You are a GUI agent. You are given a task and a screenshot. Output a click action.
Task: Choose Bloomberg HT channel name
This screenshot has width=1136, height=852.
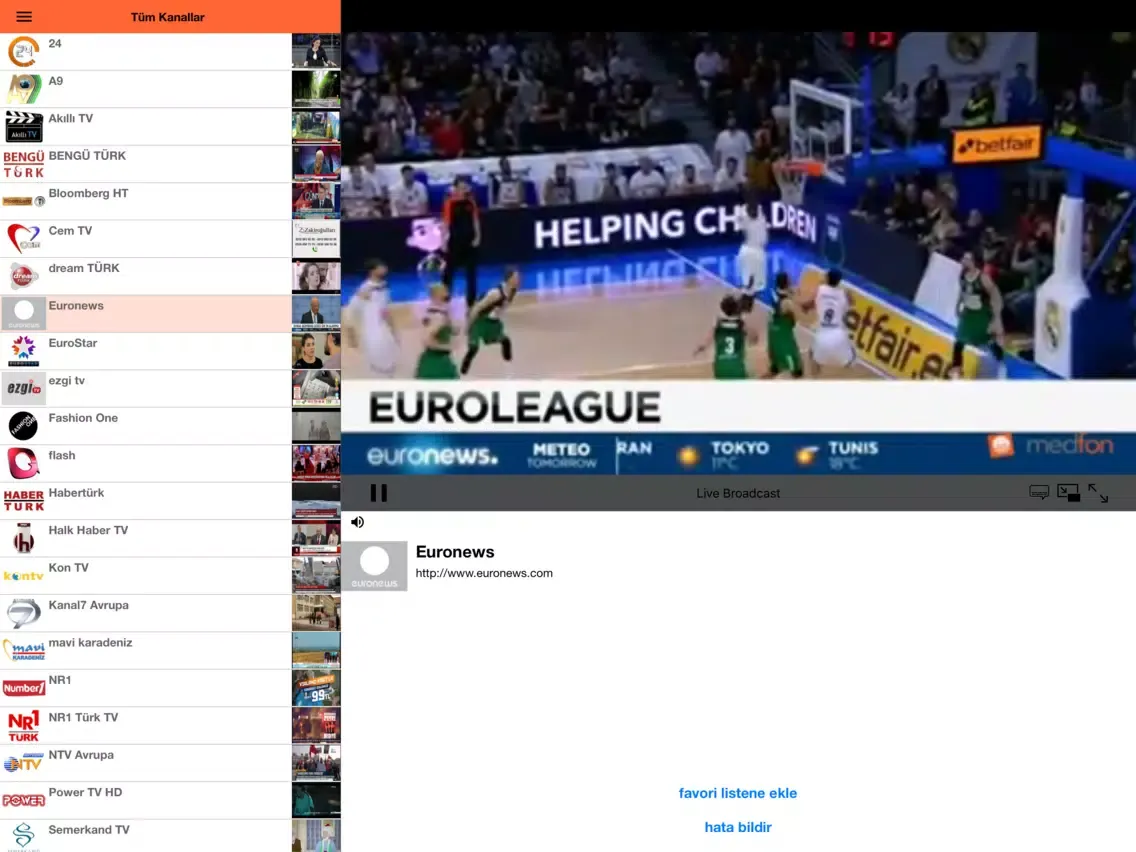tap(88, 193)
